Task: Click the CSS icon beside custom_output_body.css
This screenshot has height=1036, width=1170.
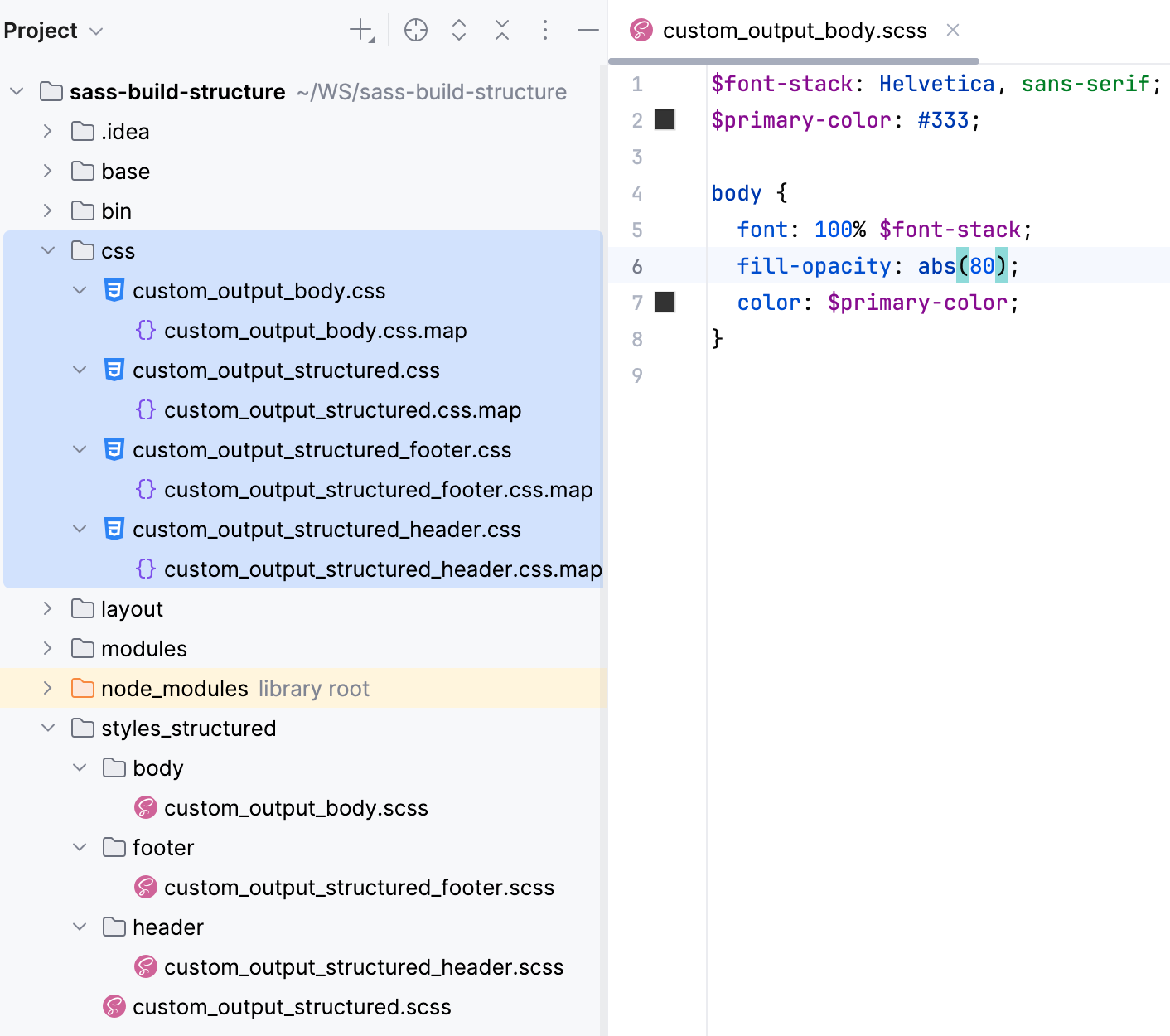Action: tap(114, 290)
